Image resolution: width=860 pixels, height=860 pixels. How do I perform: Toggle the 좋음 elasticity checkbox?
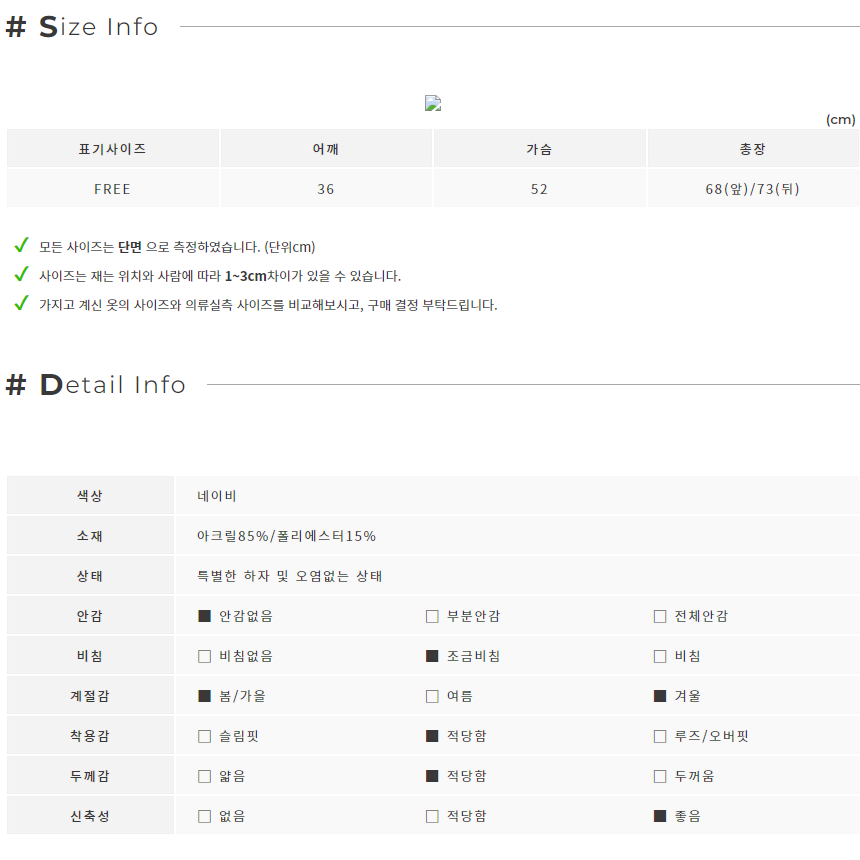coord(660,816)
